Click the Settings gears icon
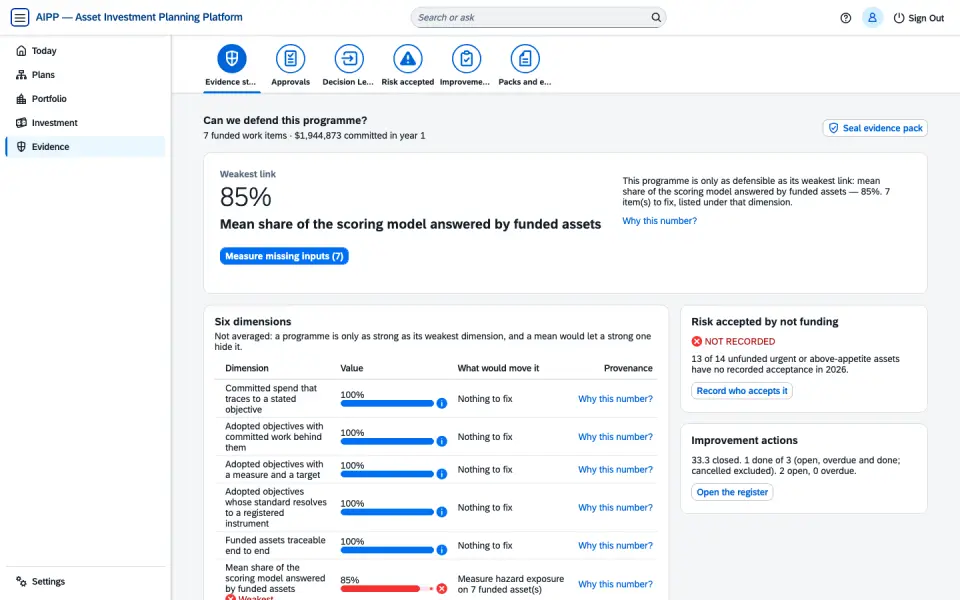960x600 pixels. coord(21,581)
